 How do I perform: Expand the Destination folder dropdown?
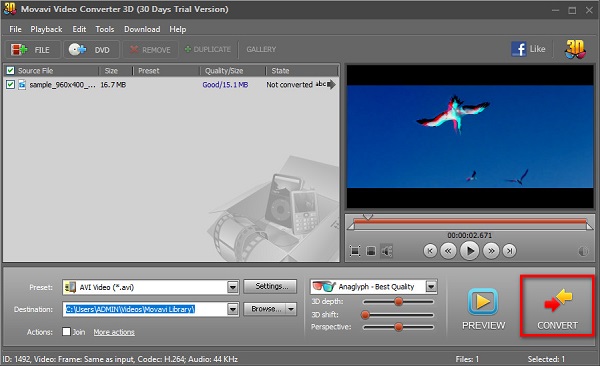[233, 309]
